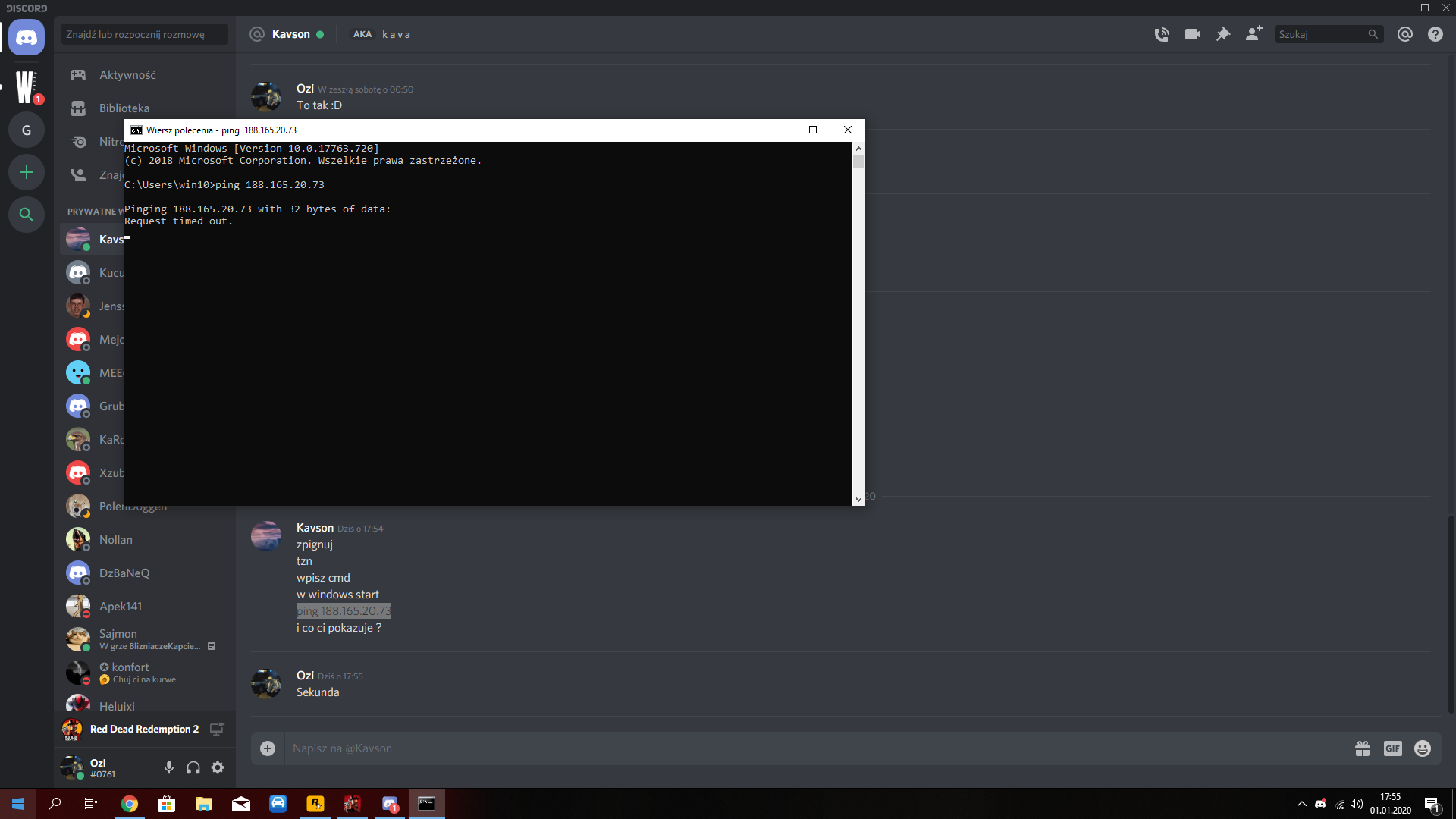Open mentions inbox icon
The image size is (1456, 819).
(x=1405, y=34)
